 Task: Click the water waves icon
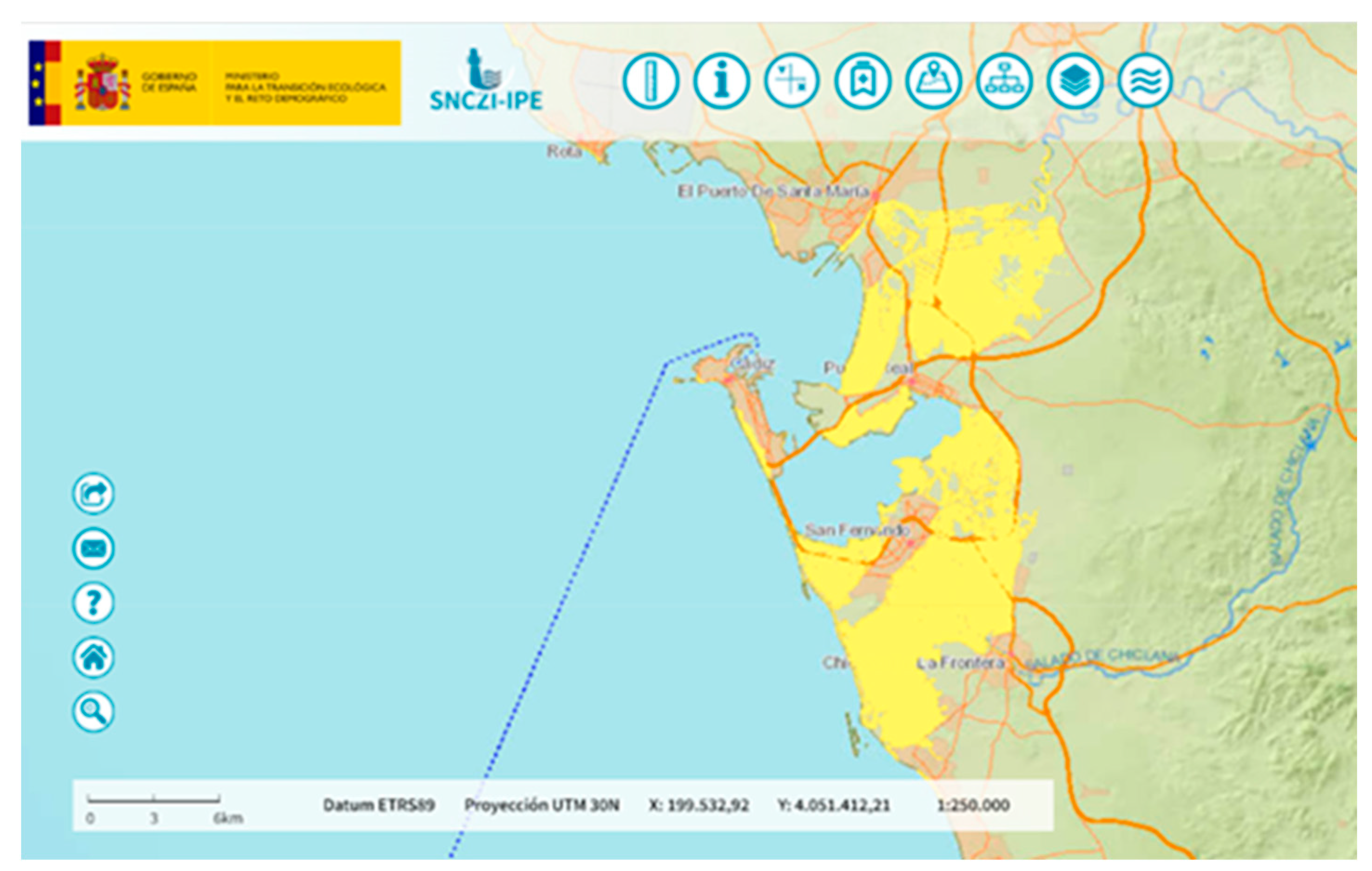click(x=1145, y=81)
